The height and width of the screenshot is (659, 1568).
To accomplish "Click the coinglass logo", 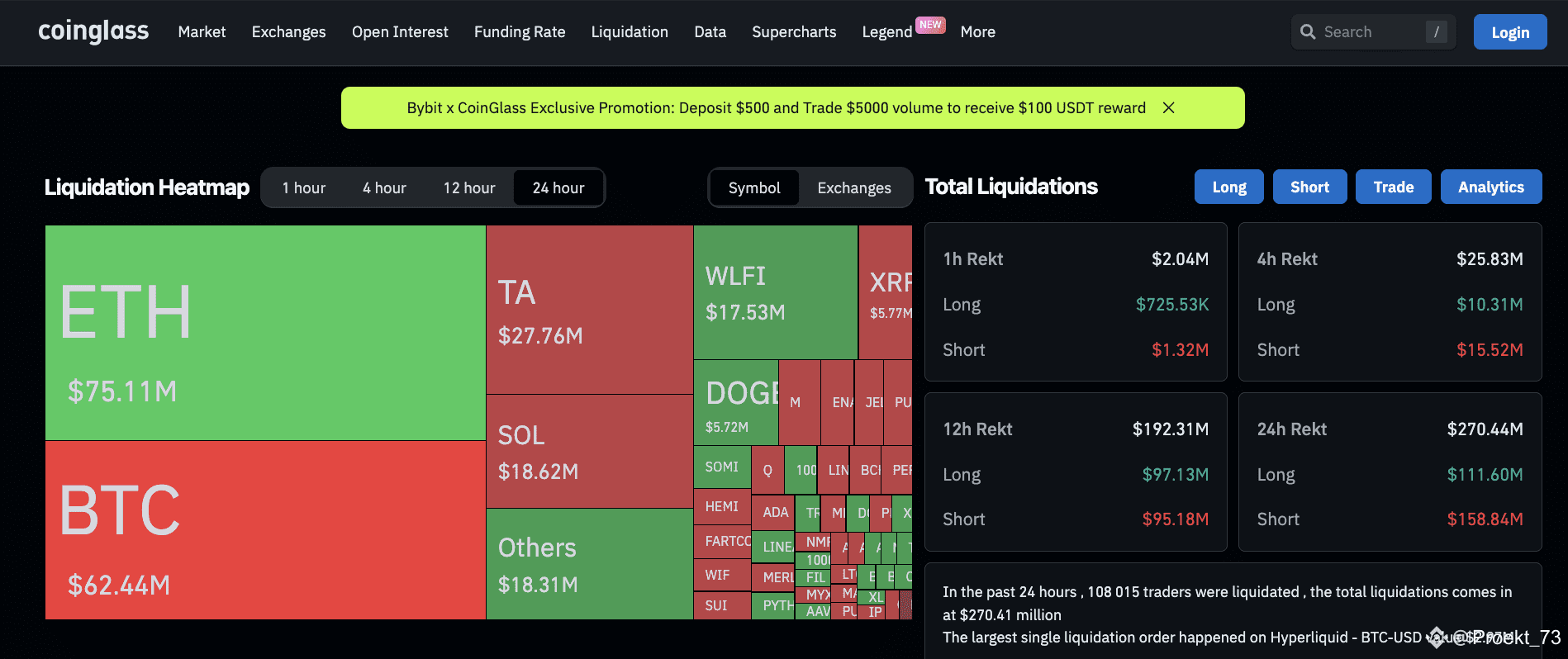I will (93, 31).
